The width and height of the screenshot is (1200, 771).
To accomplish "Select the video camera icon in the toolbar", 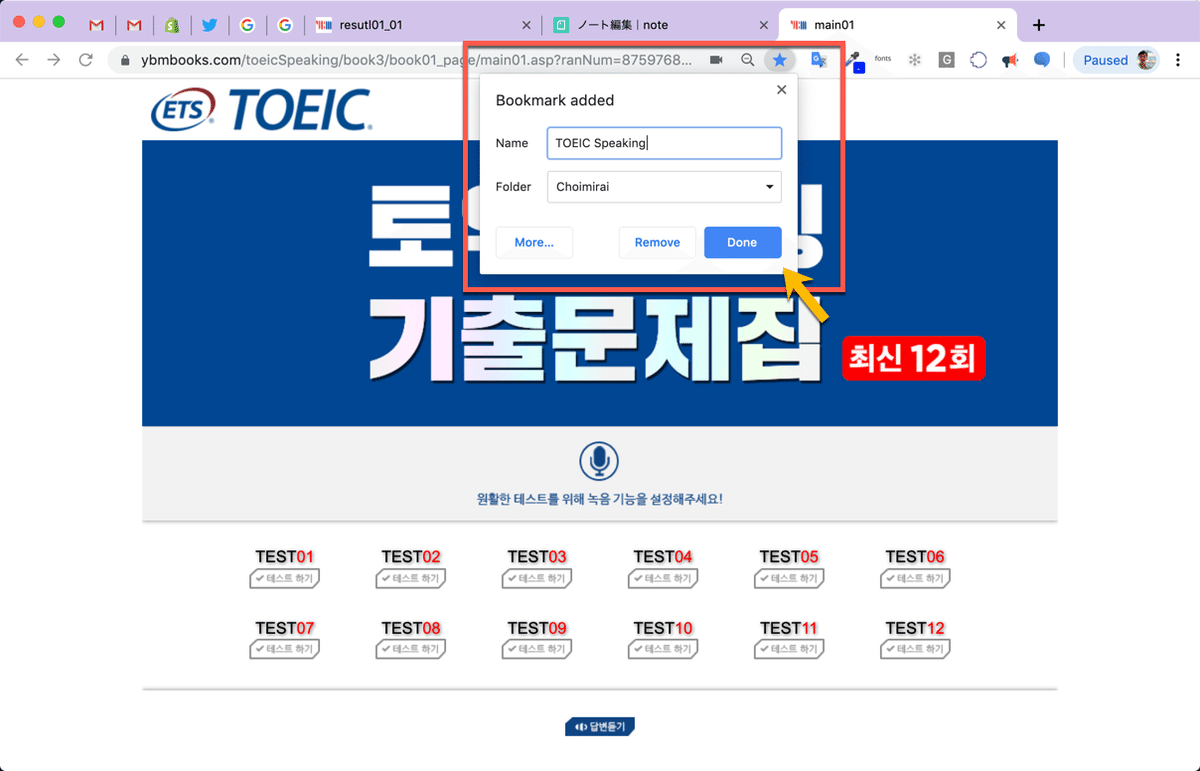I will (714, 59).
